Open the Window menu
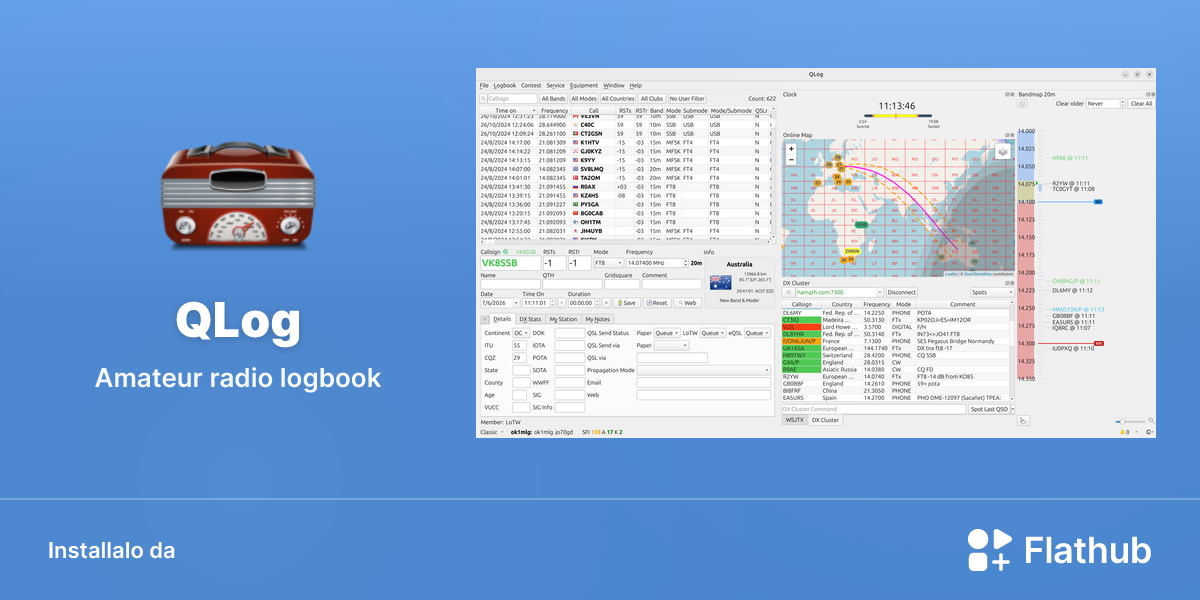Image resolution: width=1200 pixels, height=600 pixels. click(614, 86)
